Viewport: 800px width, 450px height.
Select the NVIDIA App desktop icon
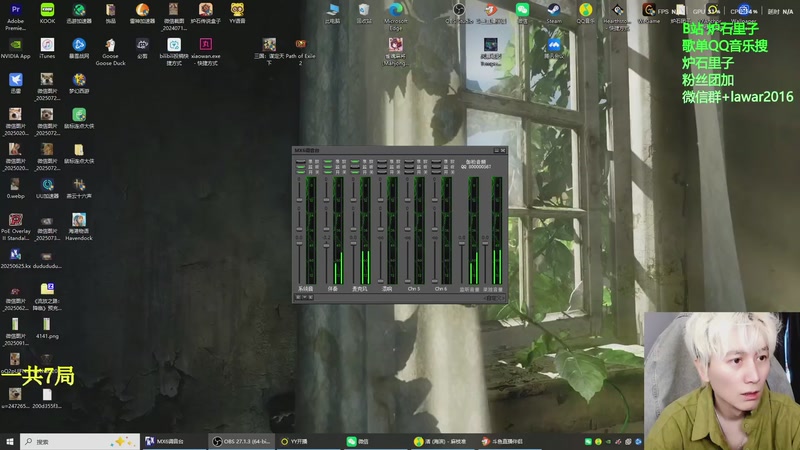click(15, 45)
